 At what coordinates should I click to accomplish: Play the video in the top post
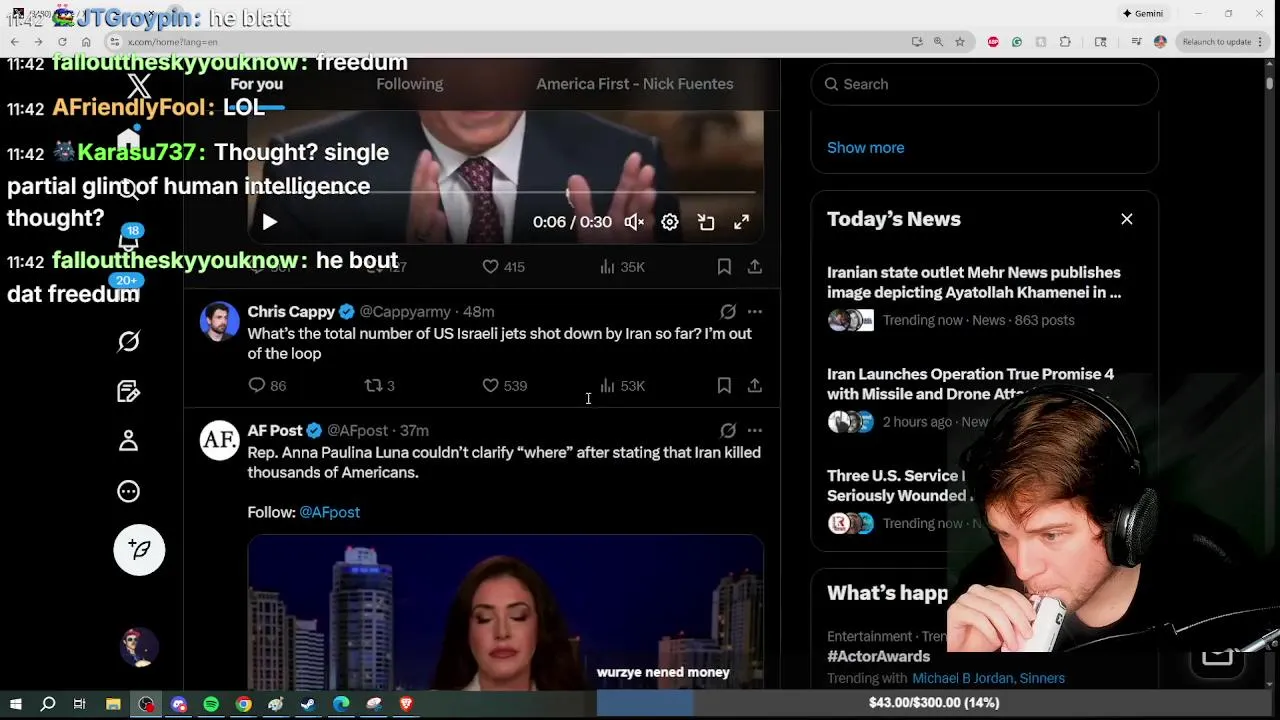[269, 222]
